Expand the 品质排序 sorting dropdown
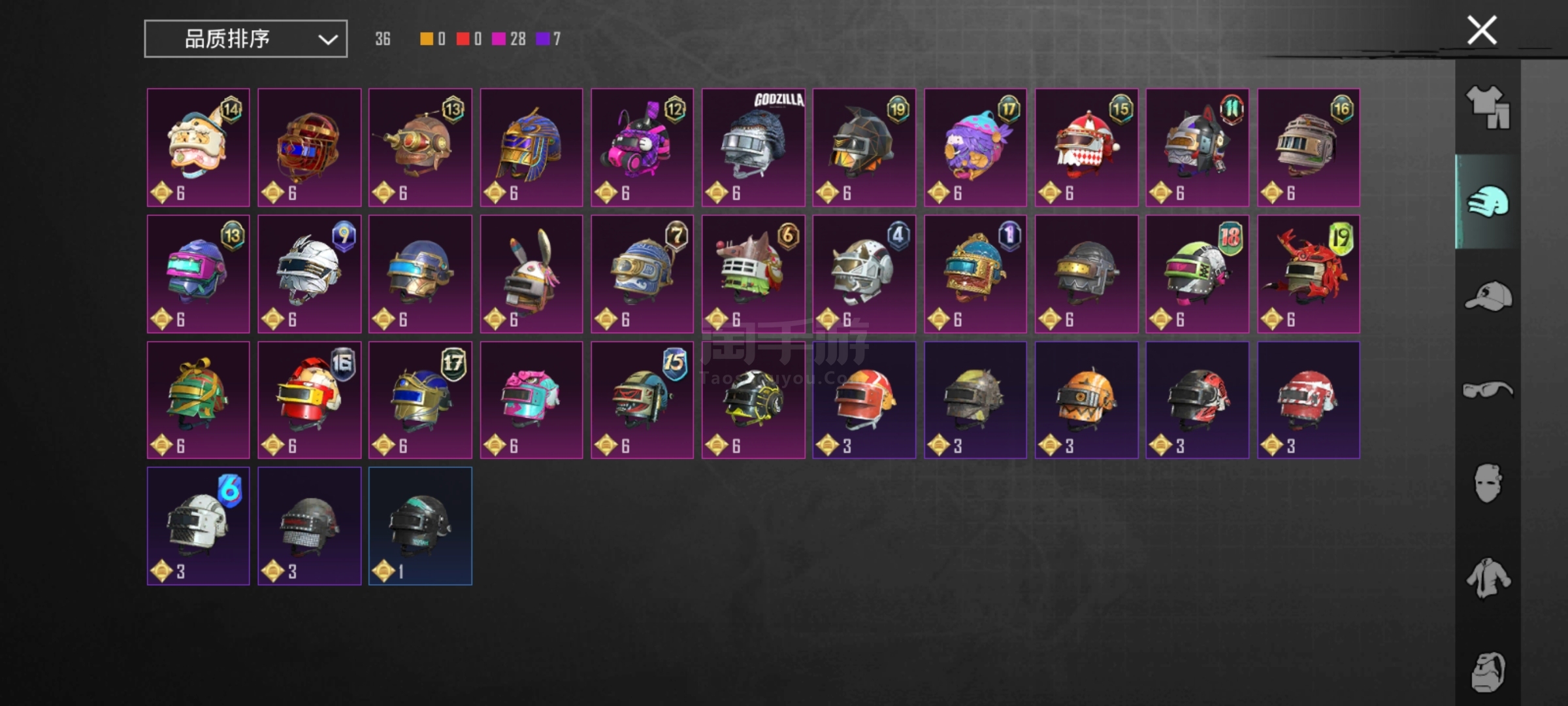The width and height of the screenshot is (1568, 706). [x=246, y=39]
